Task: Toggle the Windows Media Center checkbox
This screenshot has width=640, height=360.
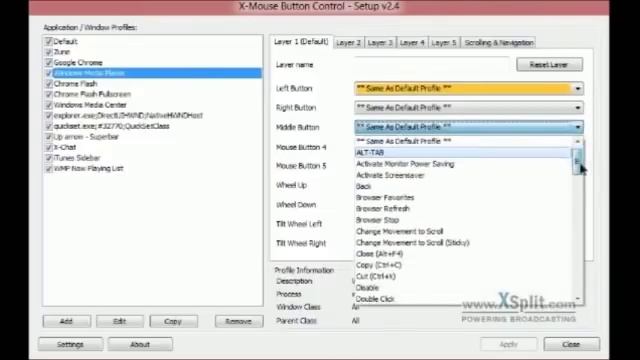Action: (x=49, y=105)
